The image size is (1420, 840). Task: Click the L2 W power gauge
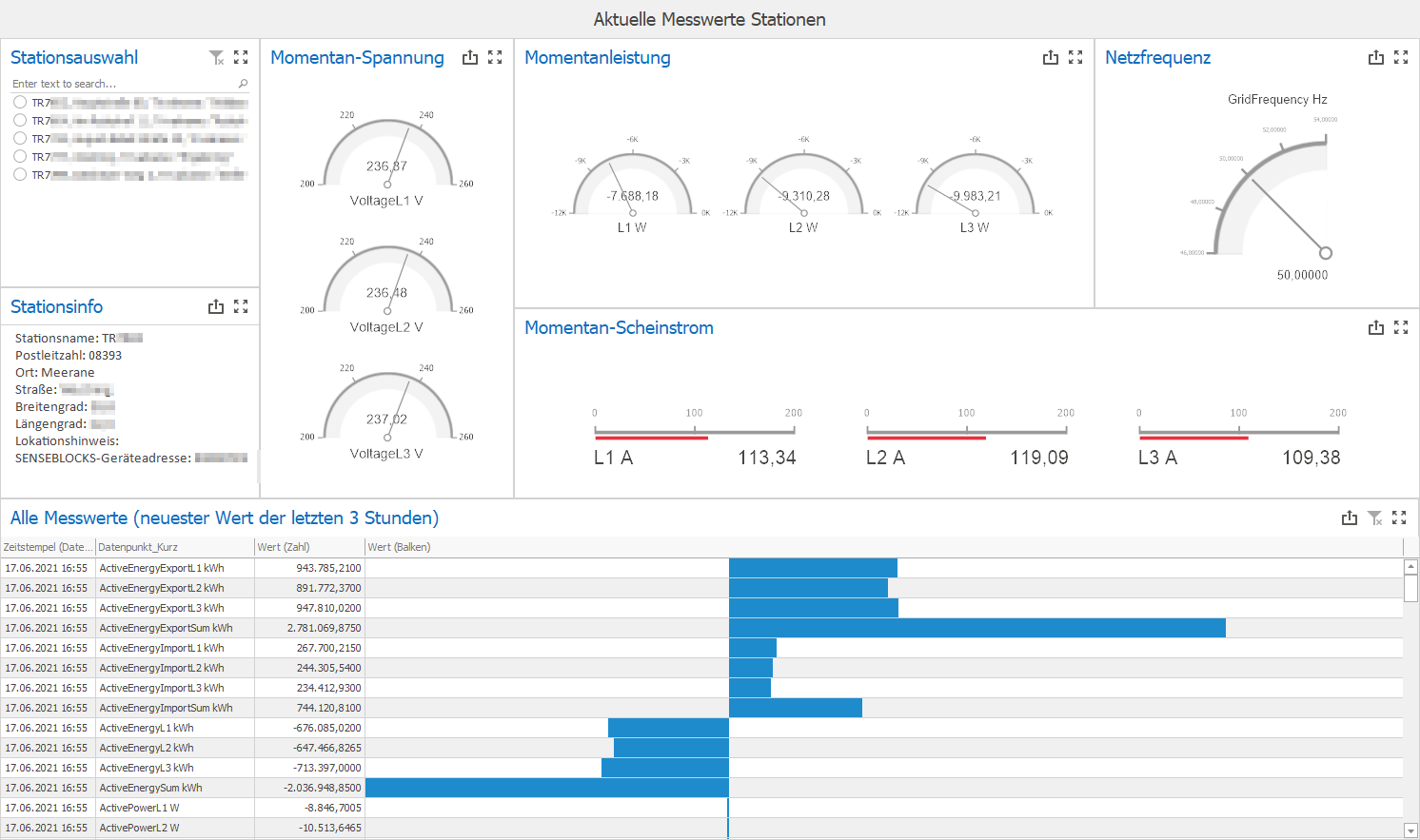pyautogui.click(x=803, y=186)
